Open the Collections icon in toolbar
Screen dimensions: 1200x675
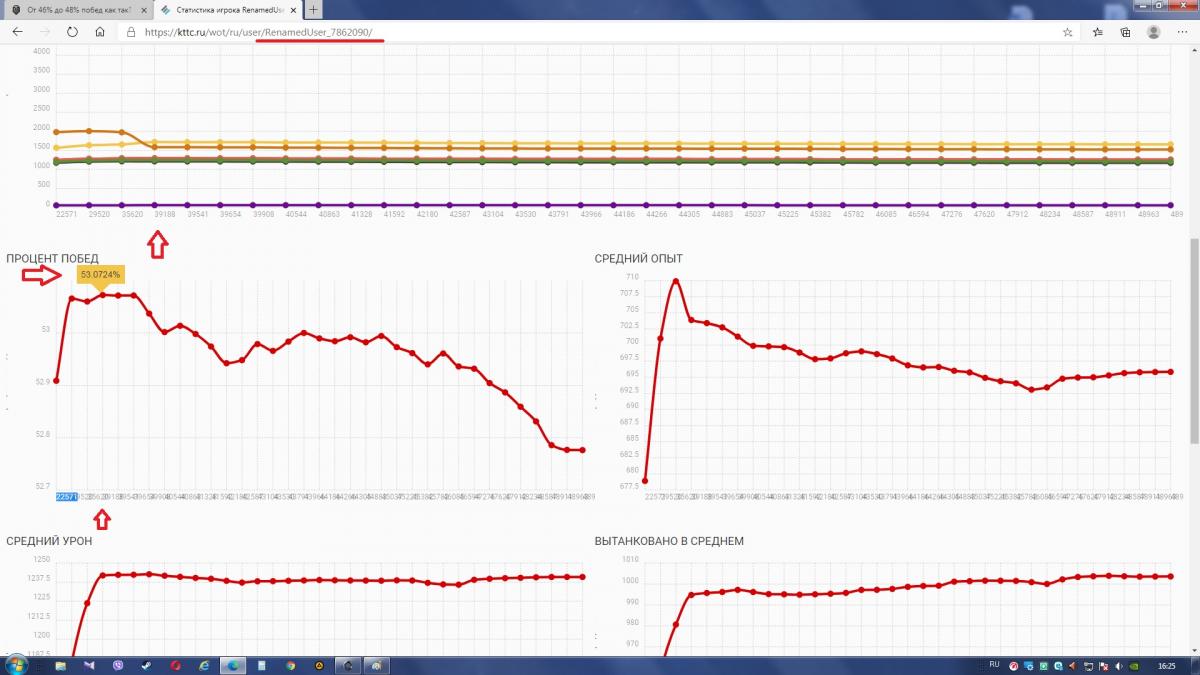point(1125,32)
